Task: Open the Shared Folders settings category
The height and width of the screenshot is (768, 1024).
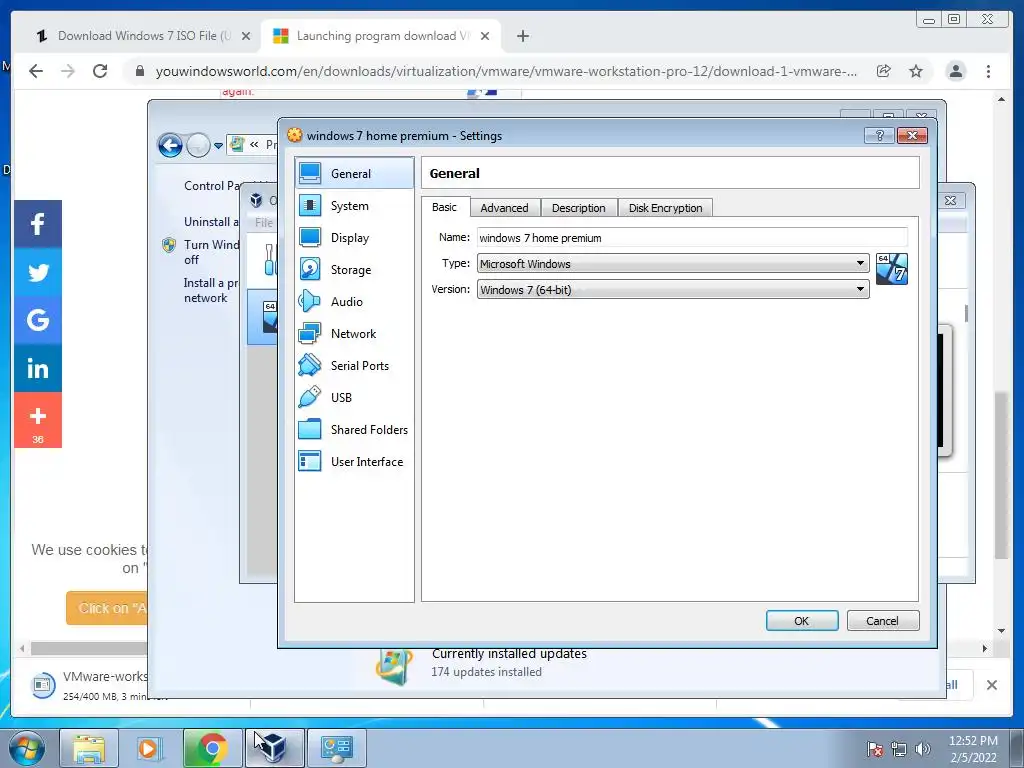Action: [355, 429]
